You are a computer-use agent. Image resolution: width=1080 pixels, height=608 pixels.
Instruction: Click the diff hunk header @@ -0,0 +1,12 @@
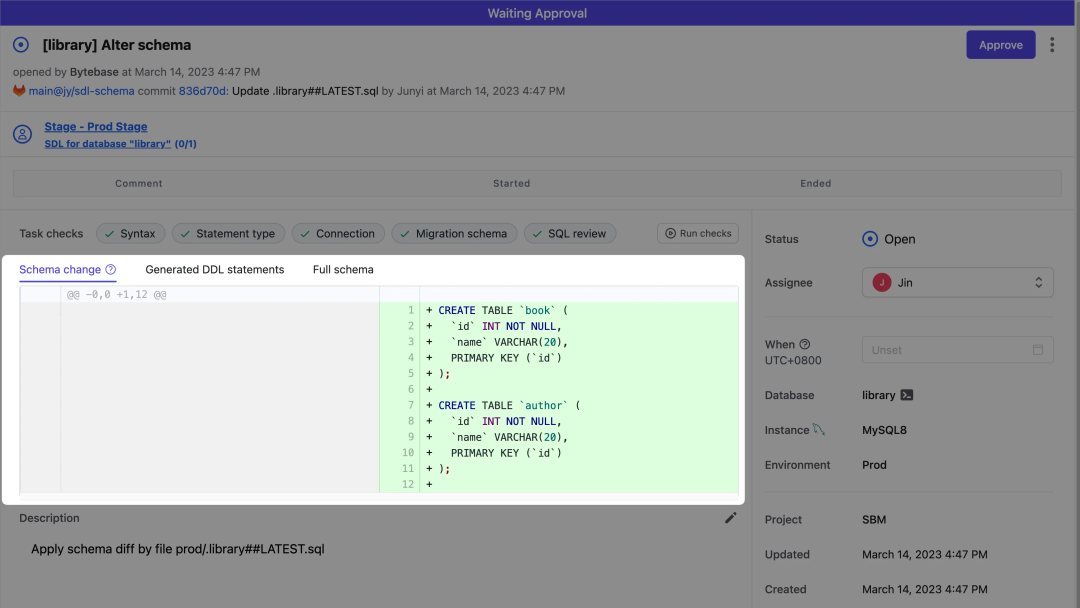click(x=116, y=295)
